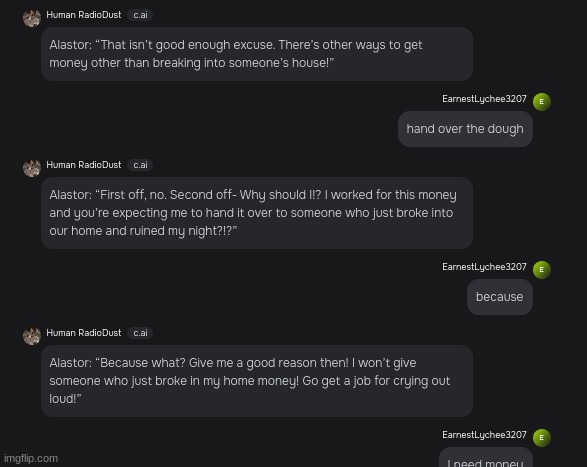Open the topmost Human RadioDust name label
The image size is (587, 467).
84,15
